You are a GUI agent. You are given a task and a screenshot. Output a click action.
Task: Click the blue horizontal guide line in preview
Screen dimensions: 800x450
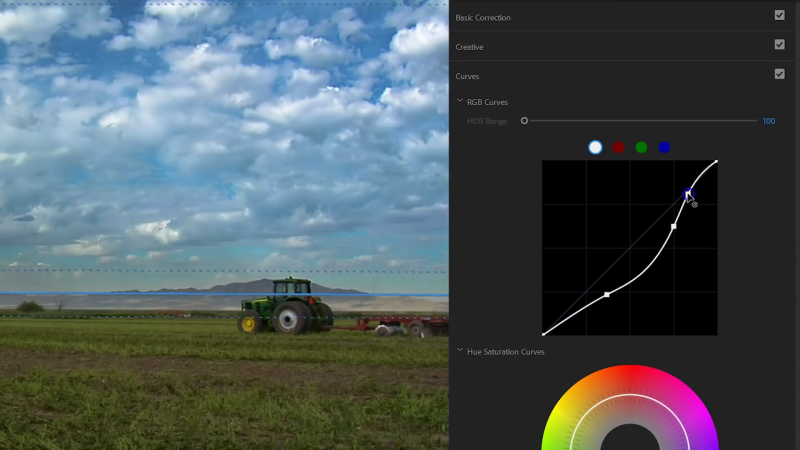224,294
